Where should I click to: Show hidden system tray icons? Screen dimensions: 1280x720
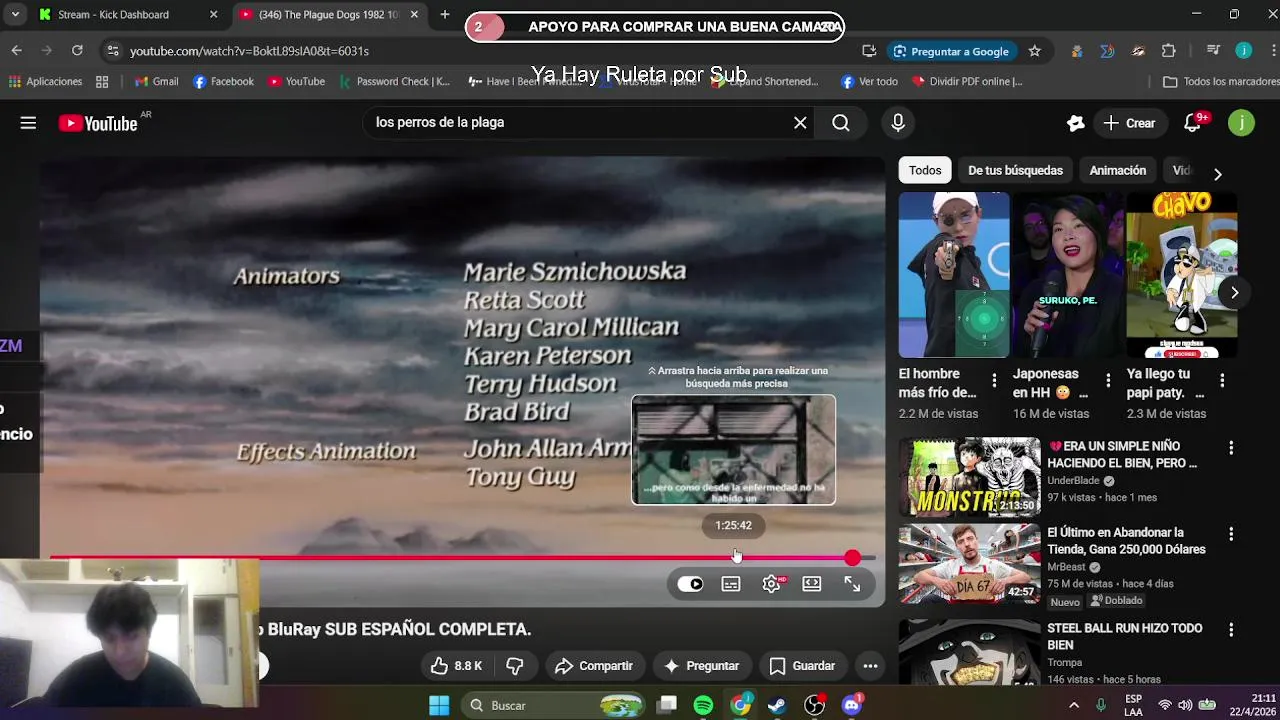pyautogui.click(x=1074, y=706)
